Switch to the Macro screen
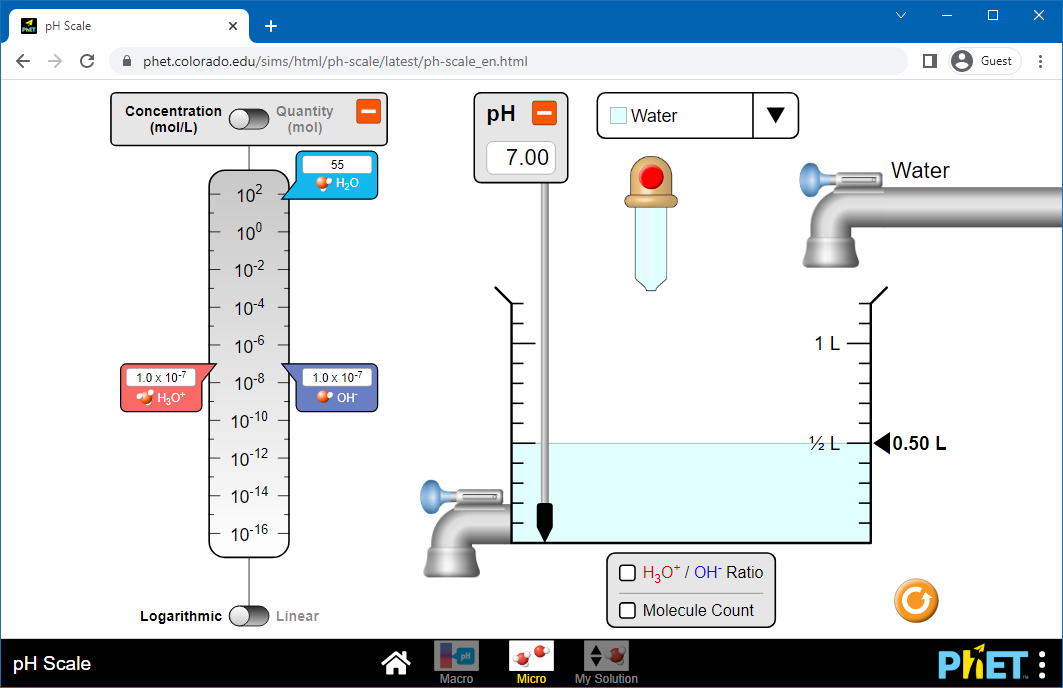Image resolution: width=1063 pixels, height=688 pixels. tap(456, 663)
